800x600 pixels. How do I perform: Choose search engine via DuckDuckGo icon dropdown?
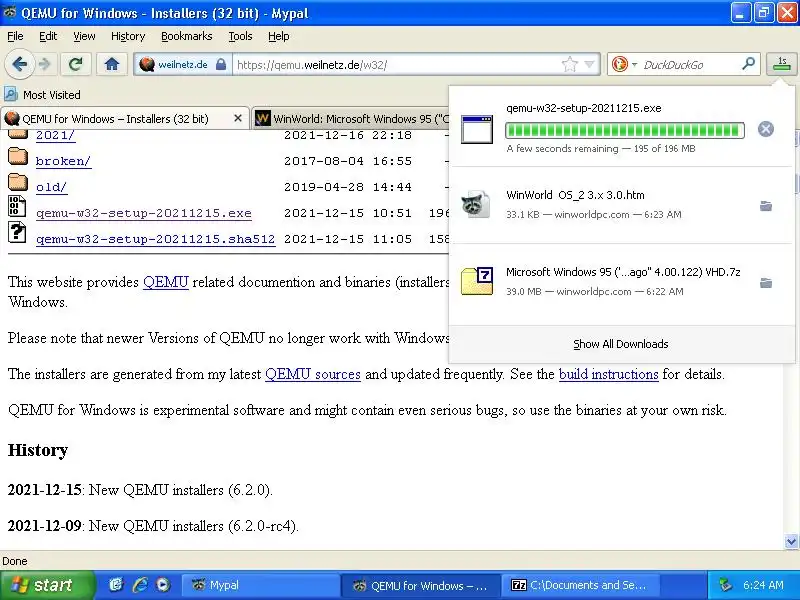pyautogui.click(x=624, y=65)
